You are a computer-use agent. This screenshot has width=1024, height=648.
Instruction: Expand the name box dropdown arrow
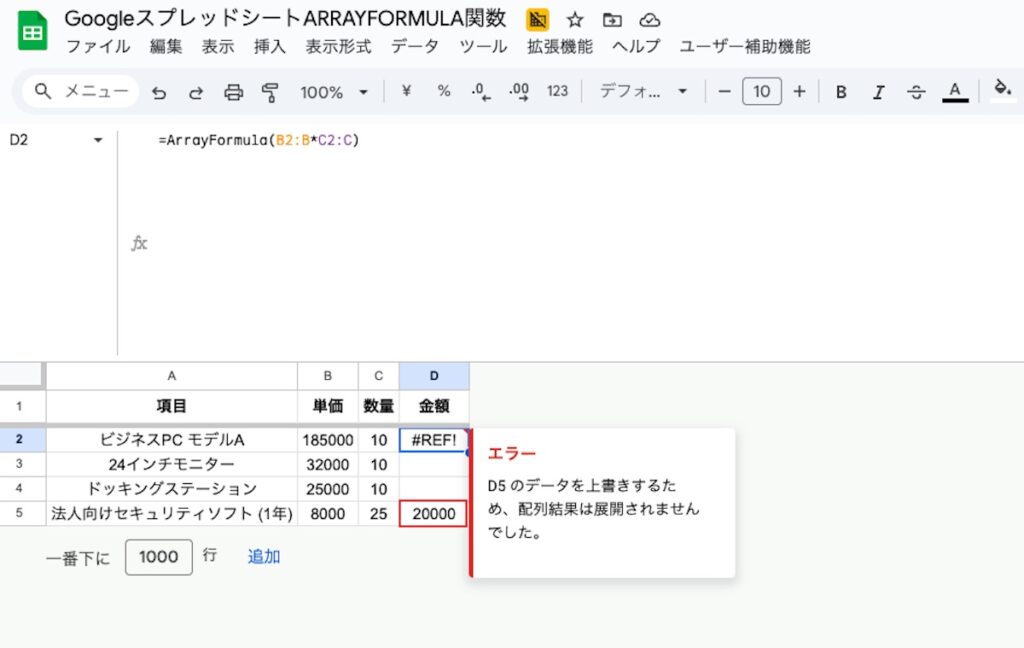point(98,140)
